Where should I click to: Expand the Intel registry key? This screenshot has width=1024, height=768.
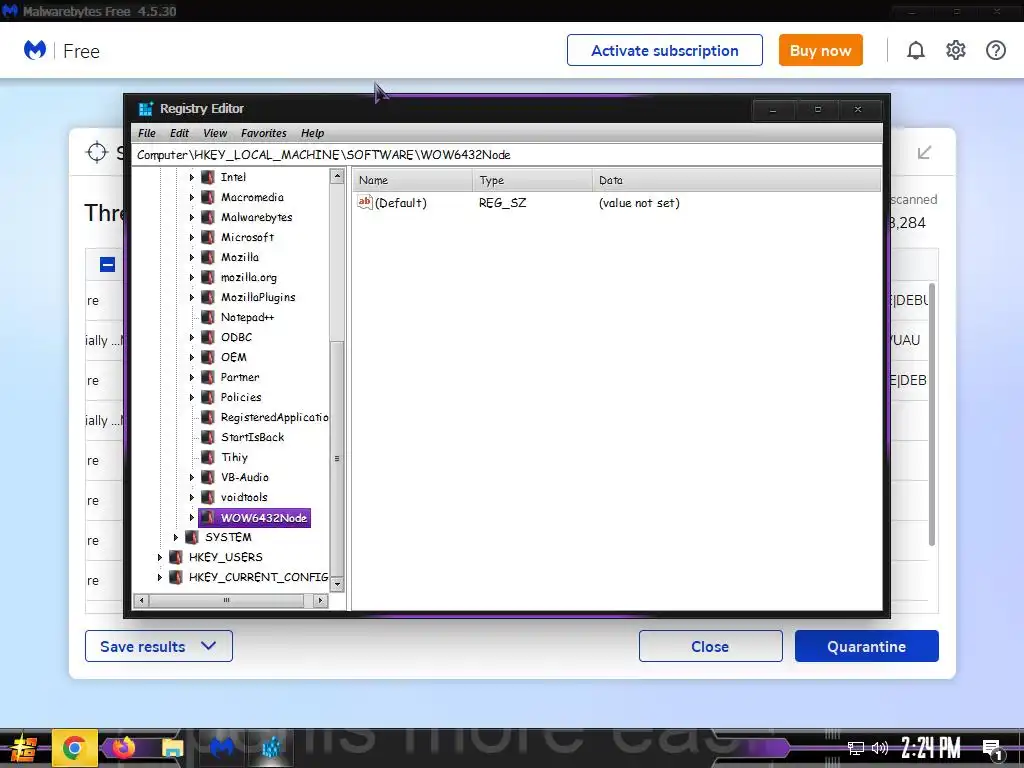191,177
